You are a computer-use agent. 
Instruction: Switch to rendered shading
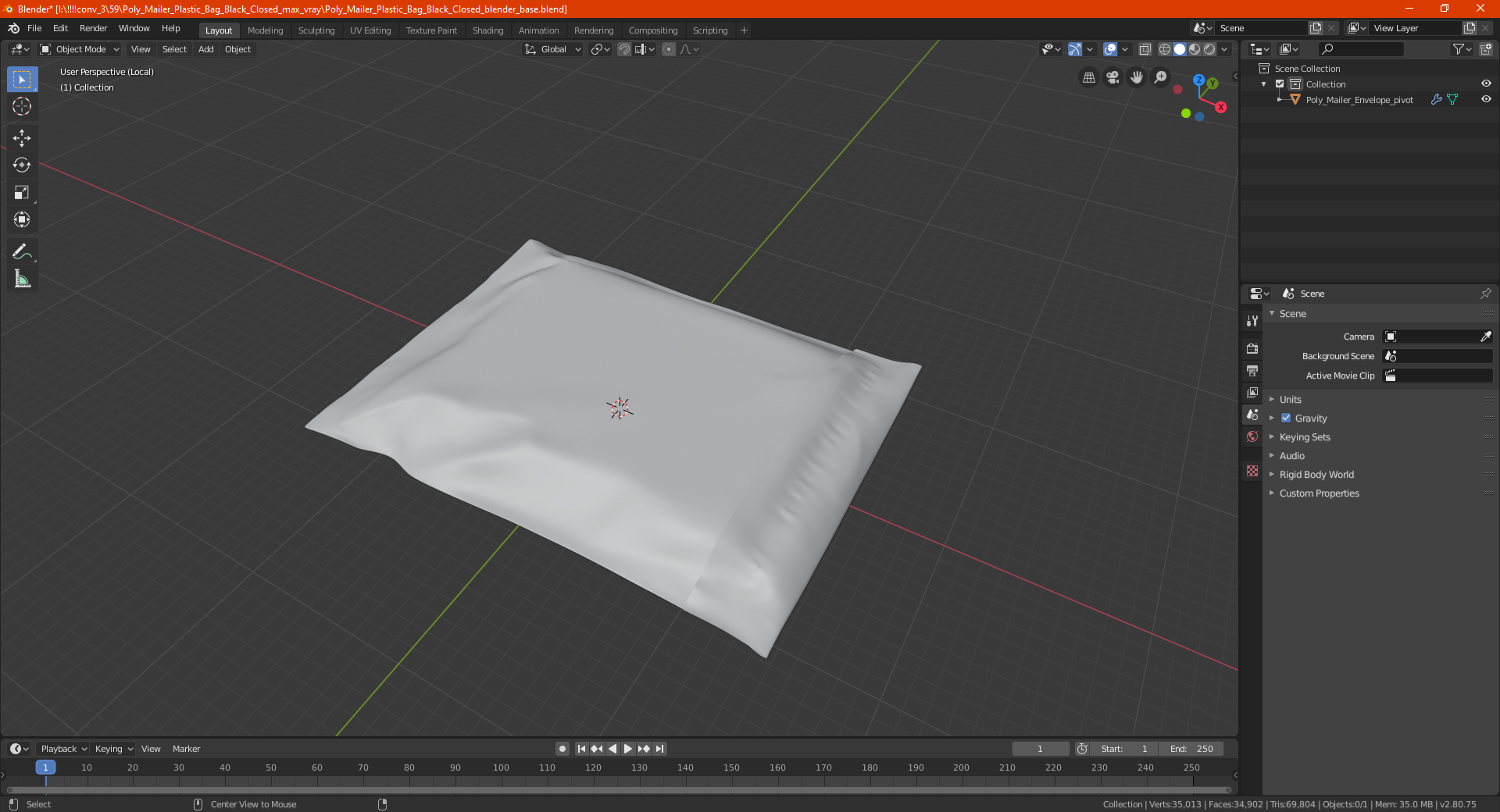pyautogui.click(x=1209, y=49)
